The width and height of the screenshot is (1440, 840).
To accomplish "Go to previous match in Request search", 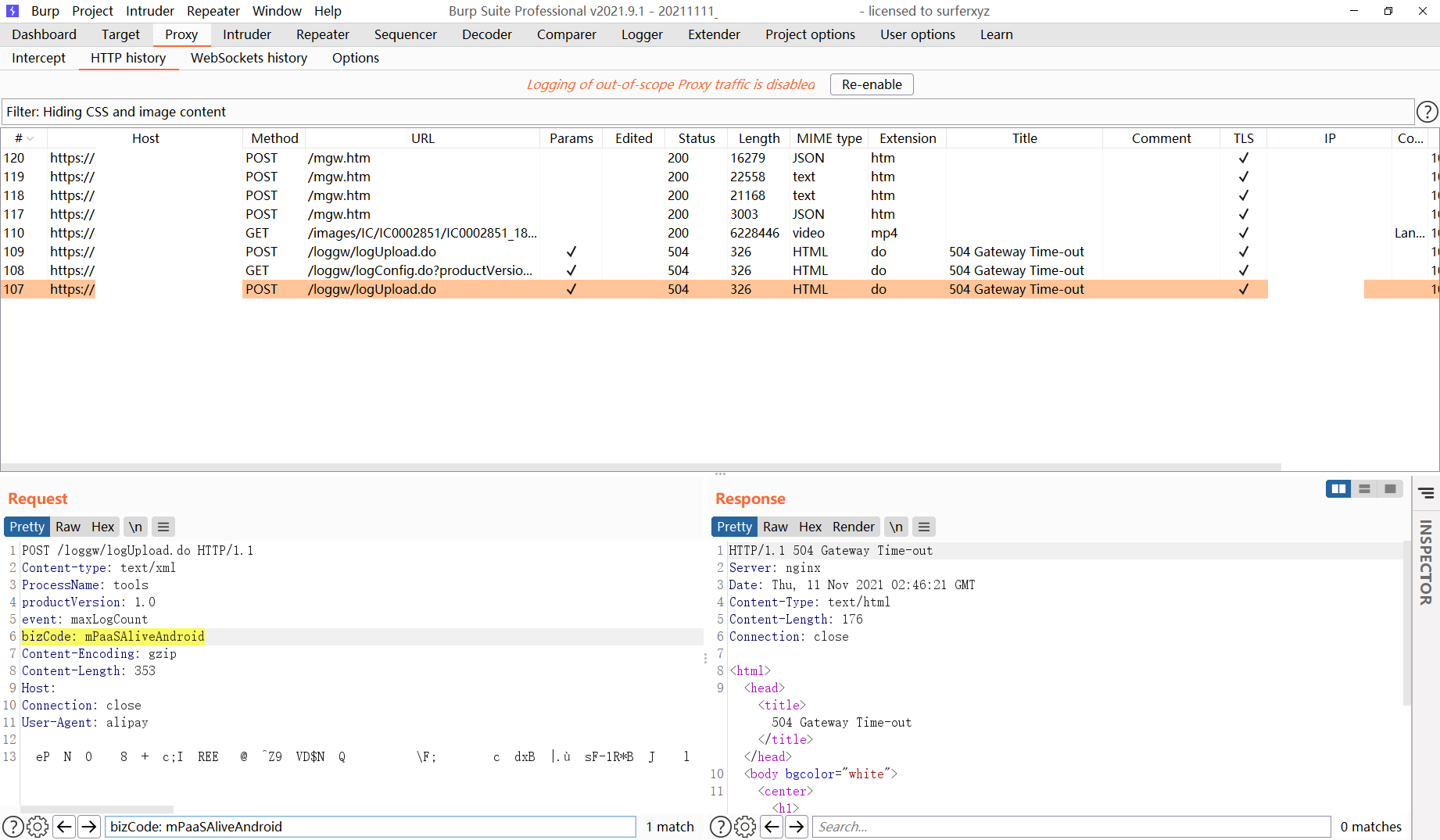I will pos(64,827).
